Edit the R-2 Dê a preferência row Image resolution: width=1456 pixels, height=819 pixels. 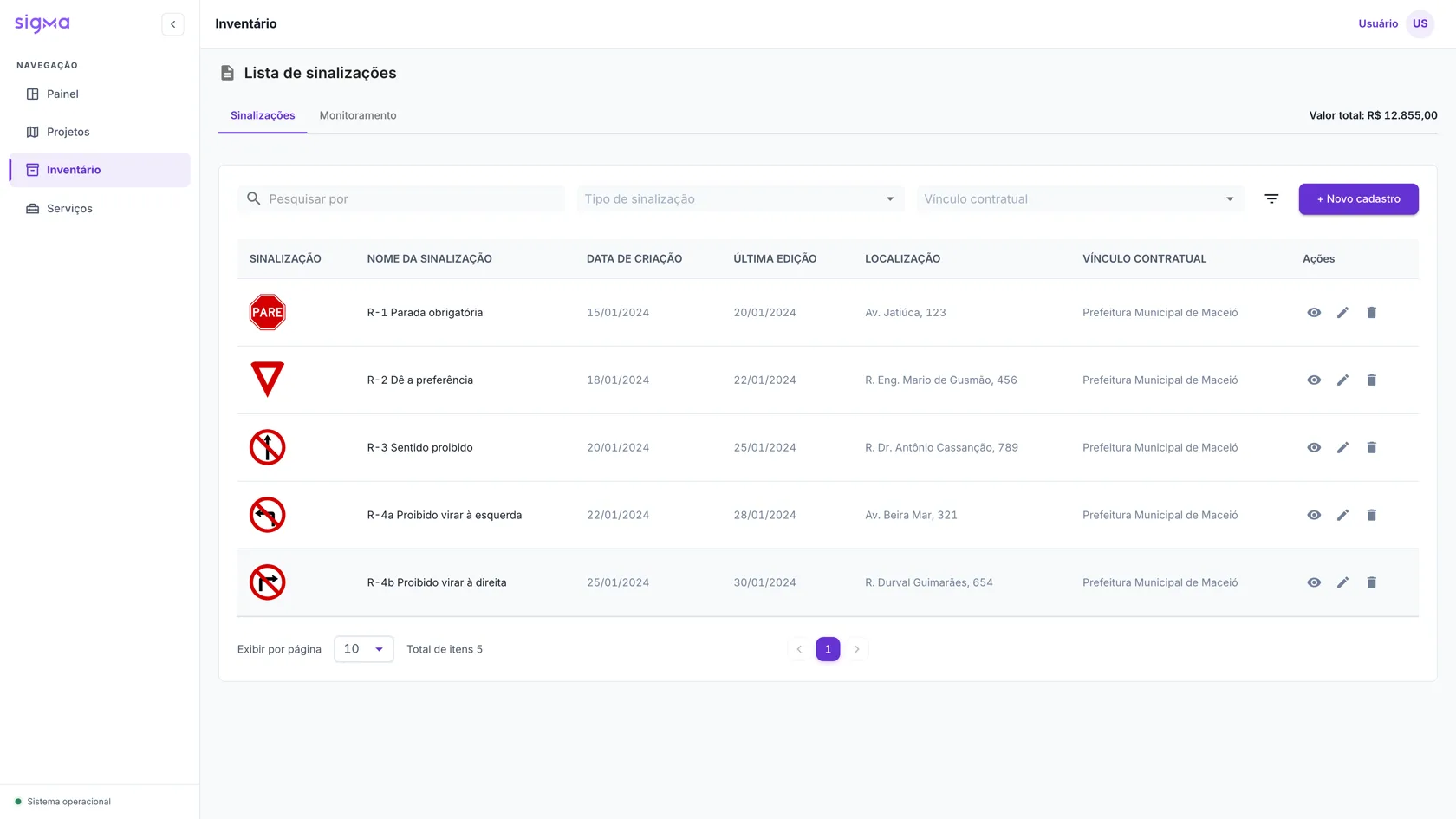(1342, 380)
